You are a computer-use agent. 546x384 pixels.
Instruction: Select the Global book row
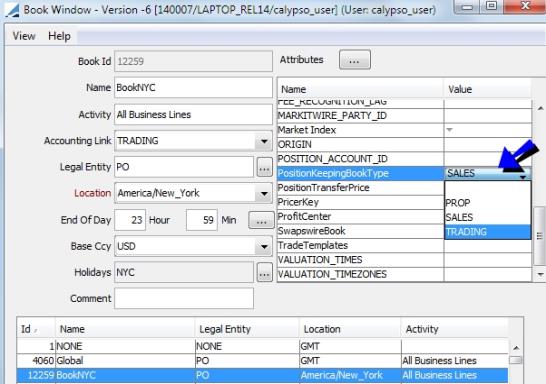263,361
